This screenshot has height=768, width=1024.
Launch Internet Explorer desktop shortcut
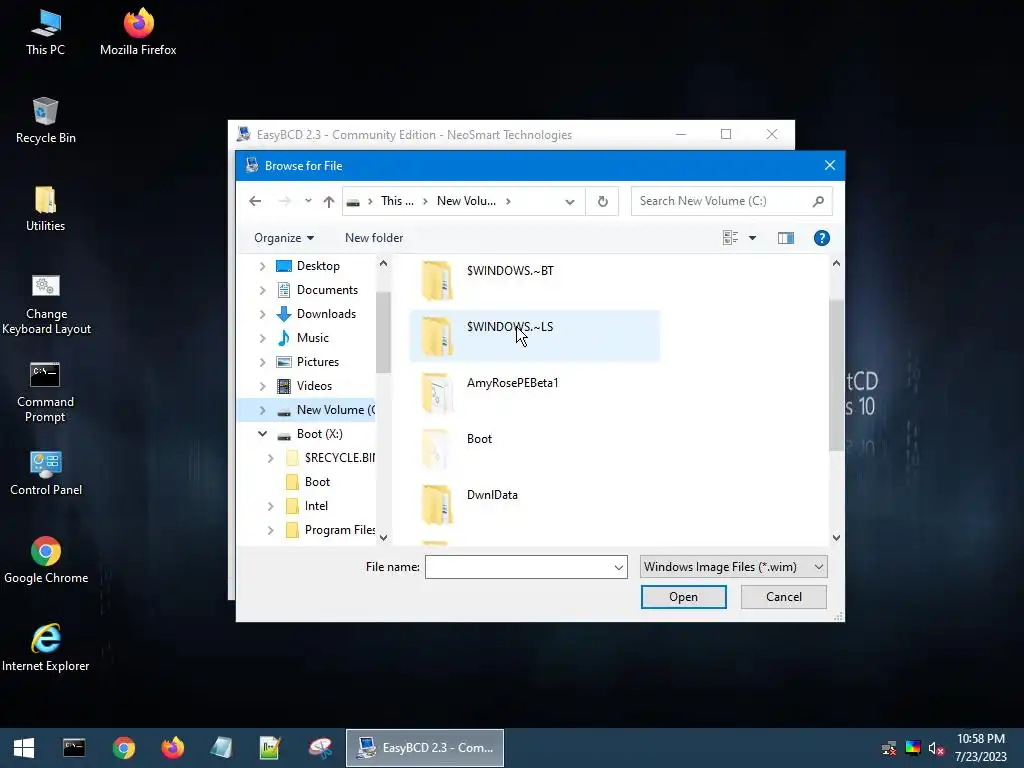pos(46,648)
